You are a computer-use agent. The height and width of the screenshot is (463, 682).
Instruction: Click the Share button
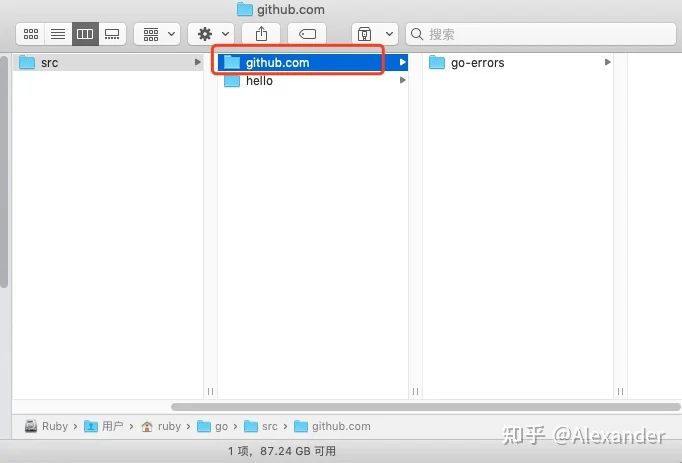click(261, 34)
